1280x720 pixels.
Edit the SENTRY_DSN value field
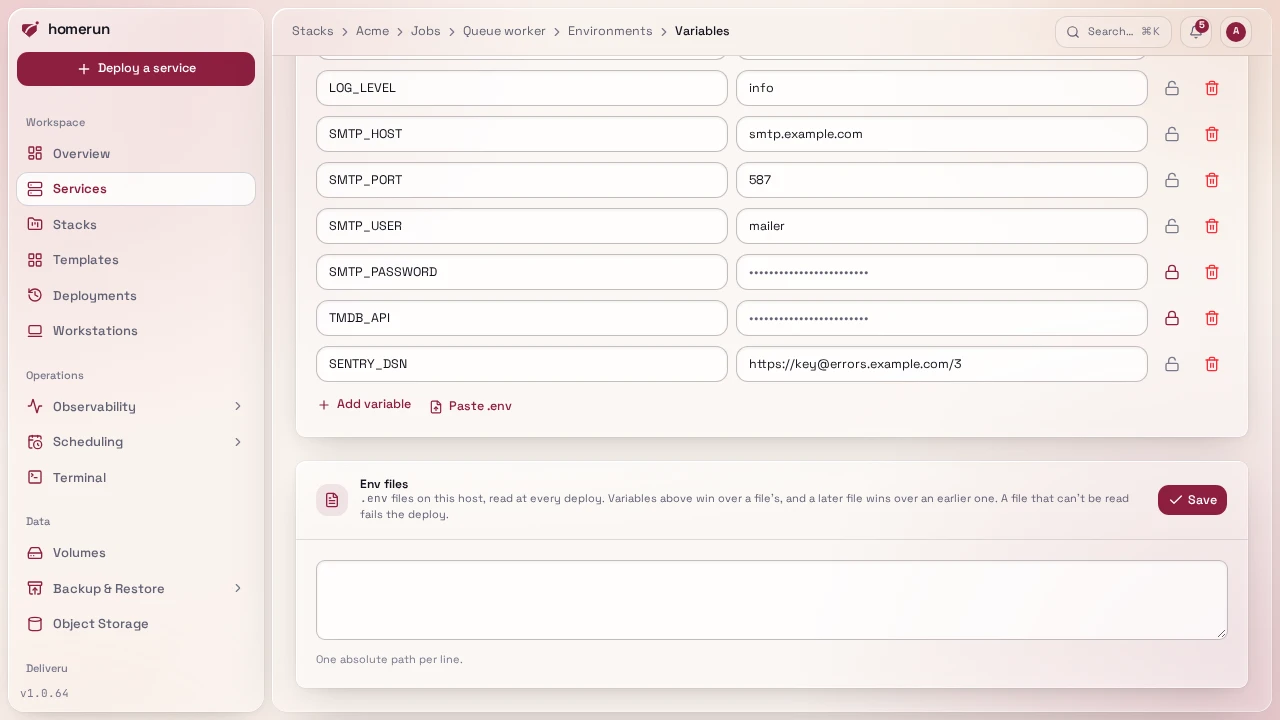pyautogui.click(x=942, y=364)
